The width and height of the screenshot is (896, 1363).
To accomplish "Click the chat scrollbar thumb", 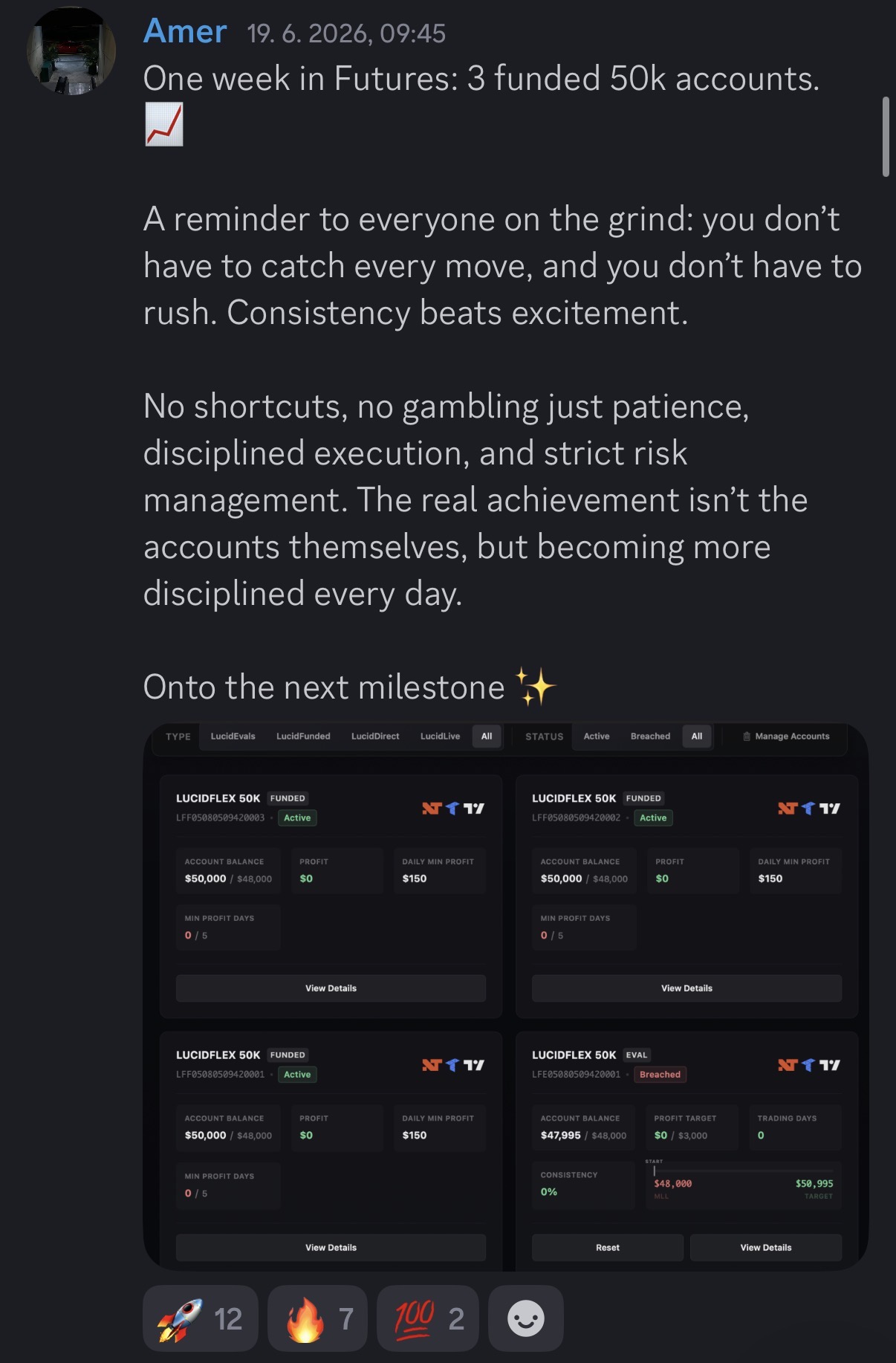I will 886,137.
